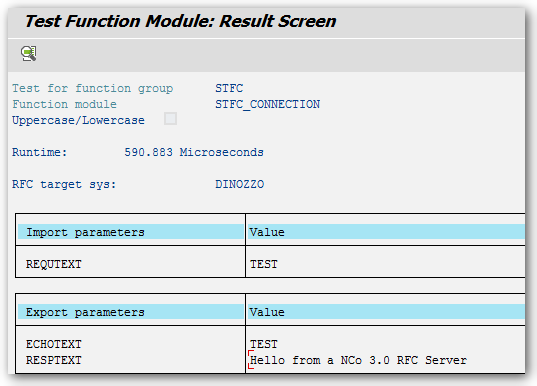537x386 pixels.
Task: Click the ECHOTEXT value TEST
Action: point(263,344)
